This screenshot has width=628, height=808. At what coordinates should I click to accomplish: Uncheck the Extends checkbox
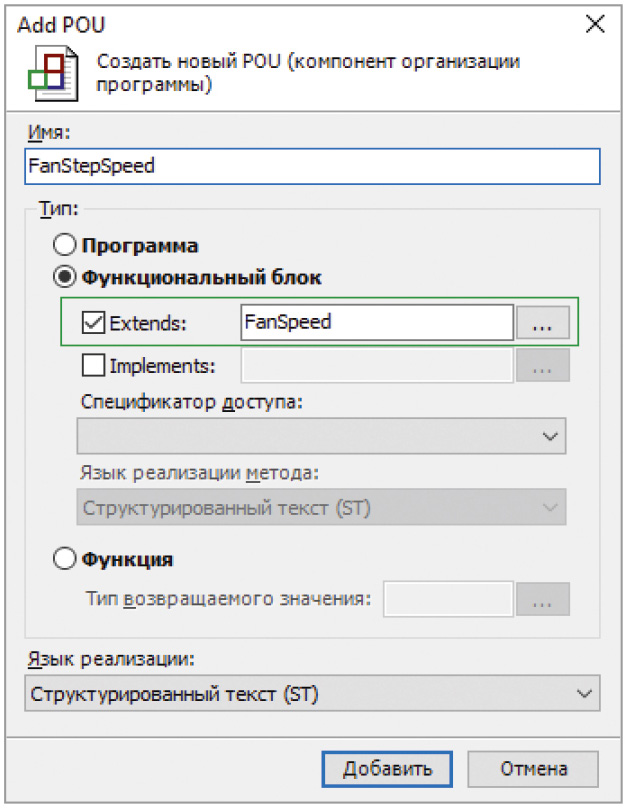[x=93, y=323]
